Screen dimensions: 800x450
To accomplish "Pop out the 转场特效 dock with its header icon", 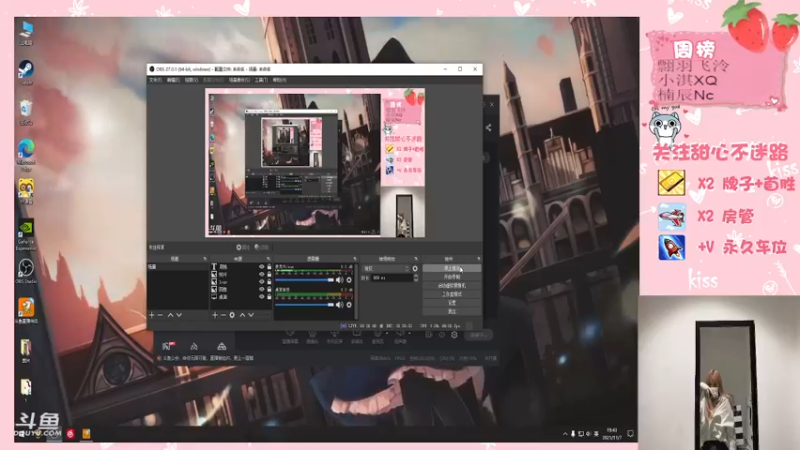I will tap(416, 259).
